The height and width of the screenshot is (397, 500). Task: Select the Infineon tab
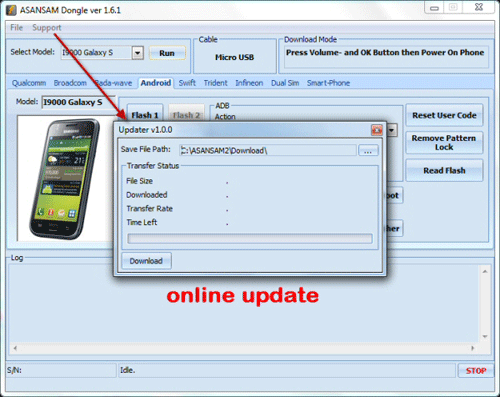(249, 83)
